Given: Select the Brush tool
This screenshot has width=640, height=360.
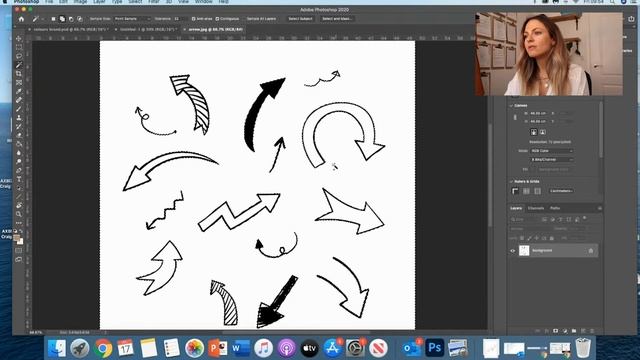Looking at the screenshot, I should coord(19,109).
